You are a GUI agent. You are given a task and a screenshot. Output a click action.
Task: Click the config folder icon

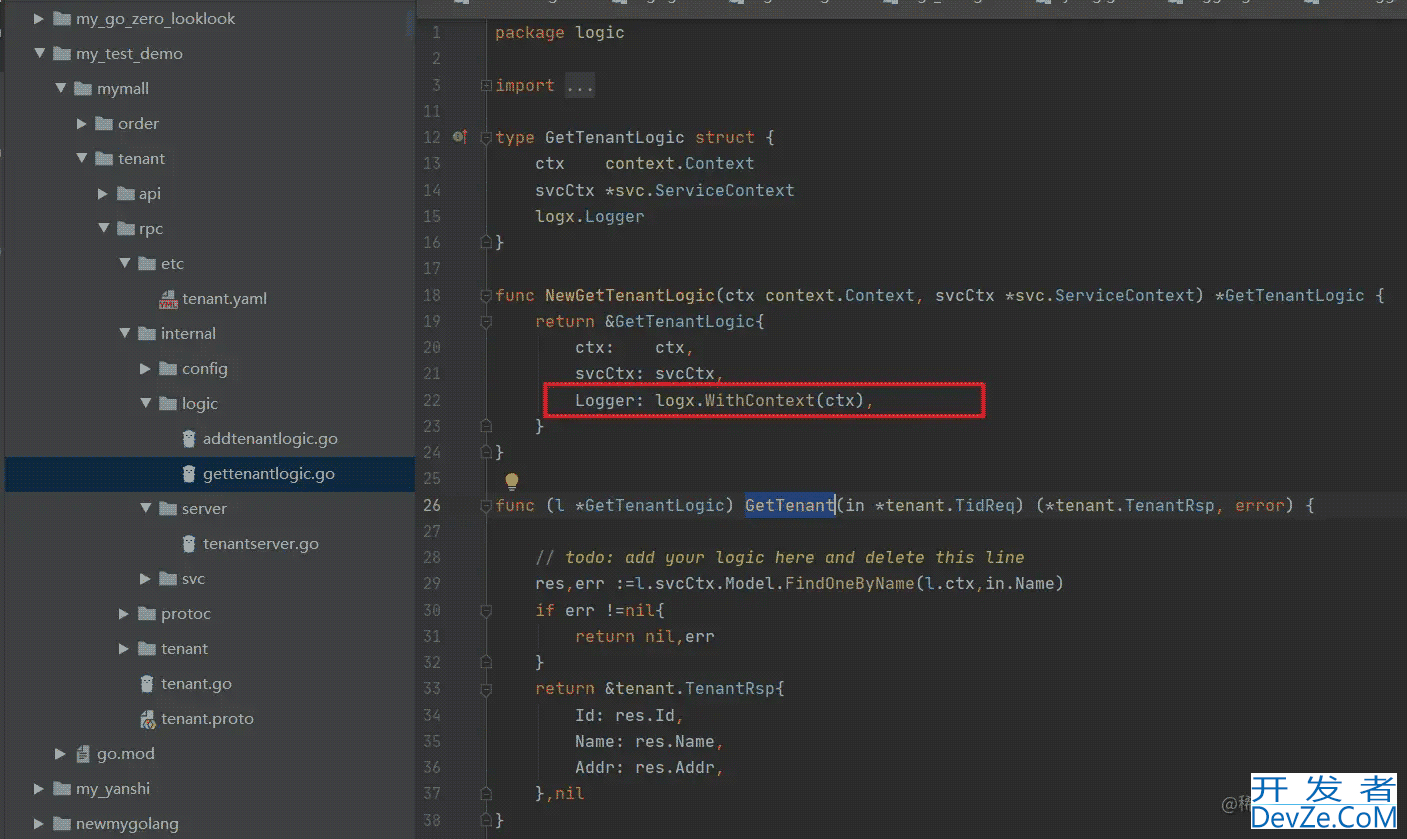167,369
